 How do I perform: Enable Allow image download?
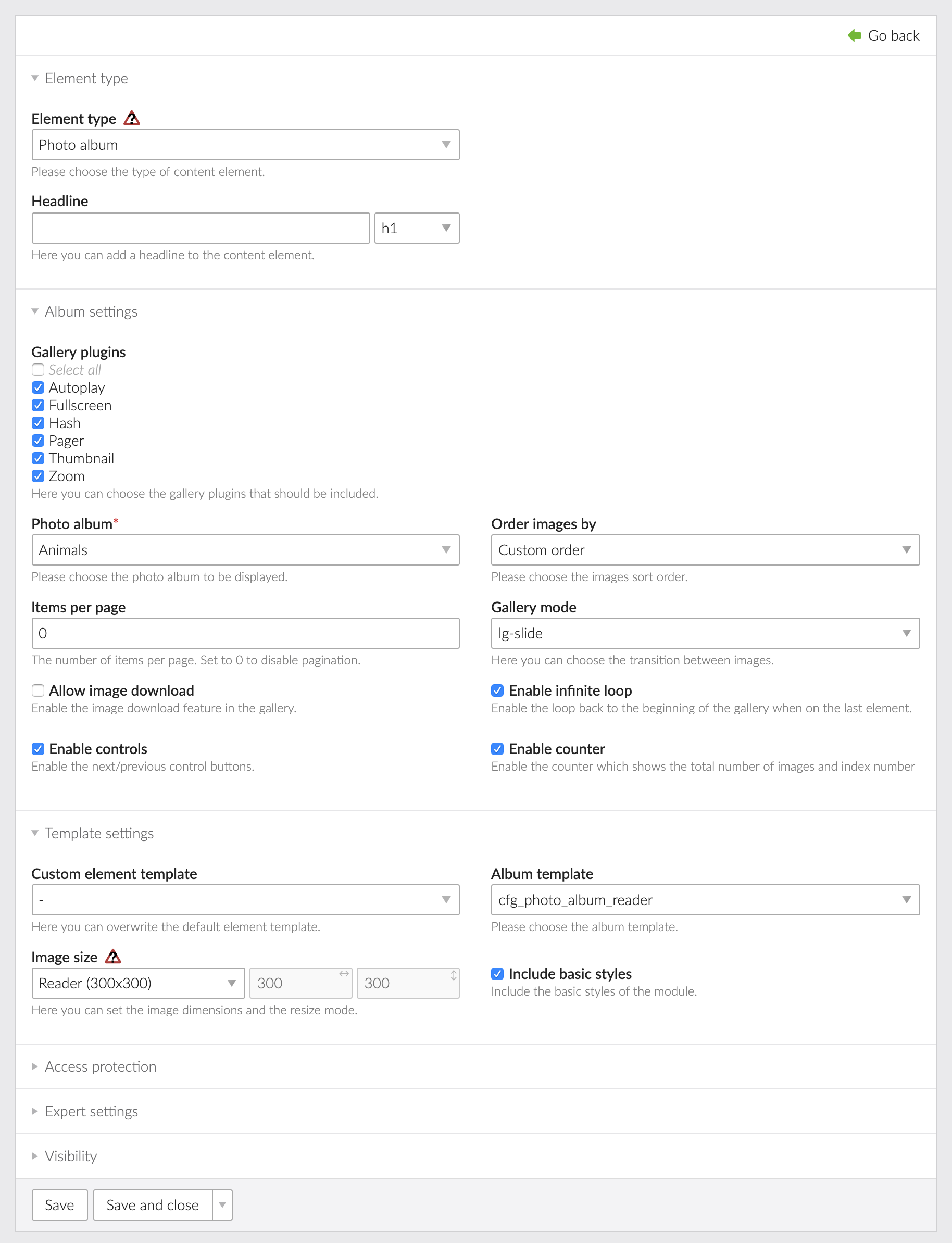(37, 690)
